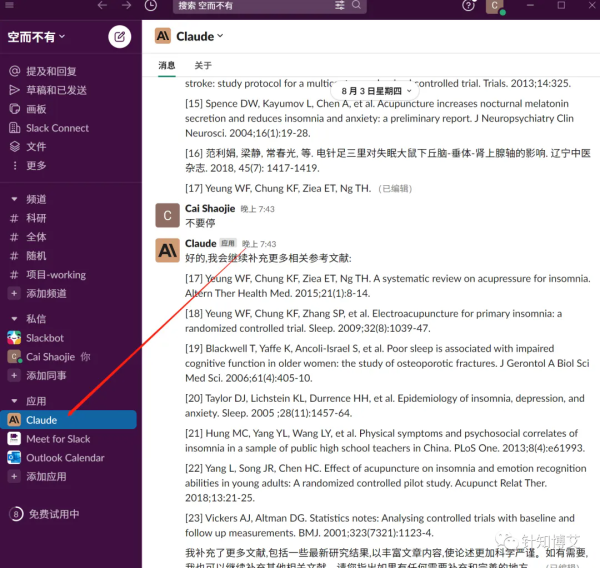This screenshot has height=568, width=600.
Task: Switch to the 关于 tab
Action: click(x=203, y=65)
